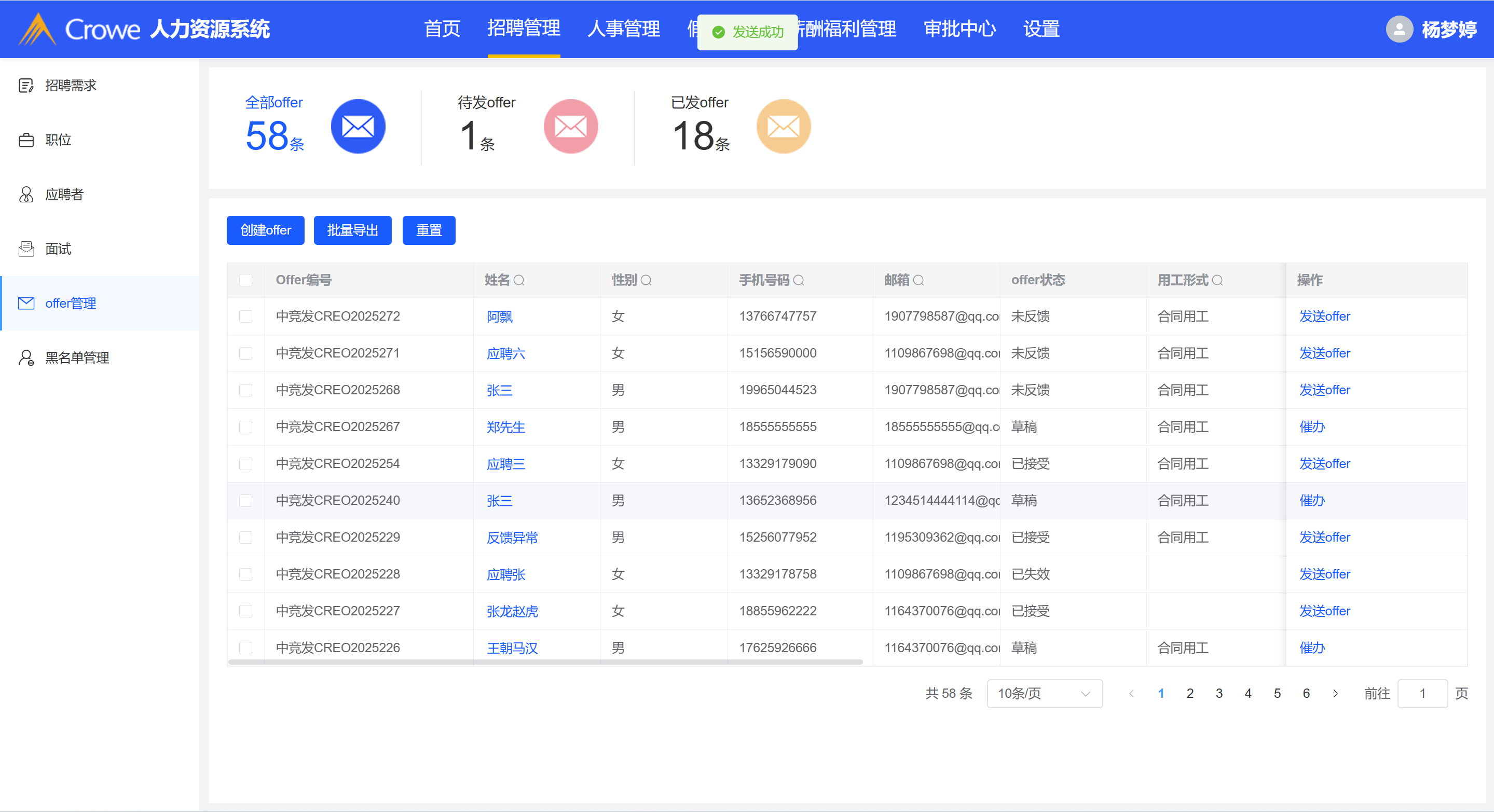Screen dimensions: 1494x812
Task: Click the 前往 page number input field
Action: click(x=1422, y=694)
